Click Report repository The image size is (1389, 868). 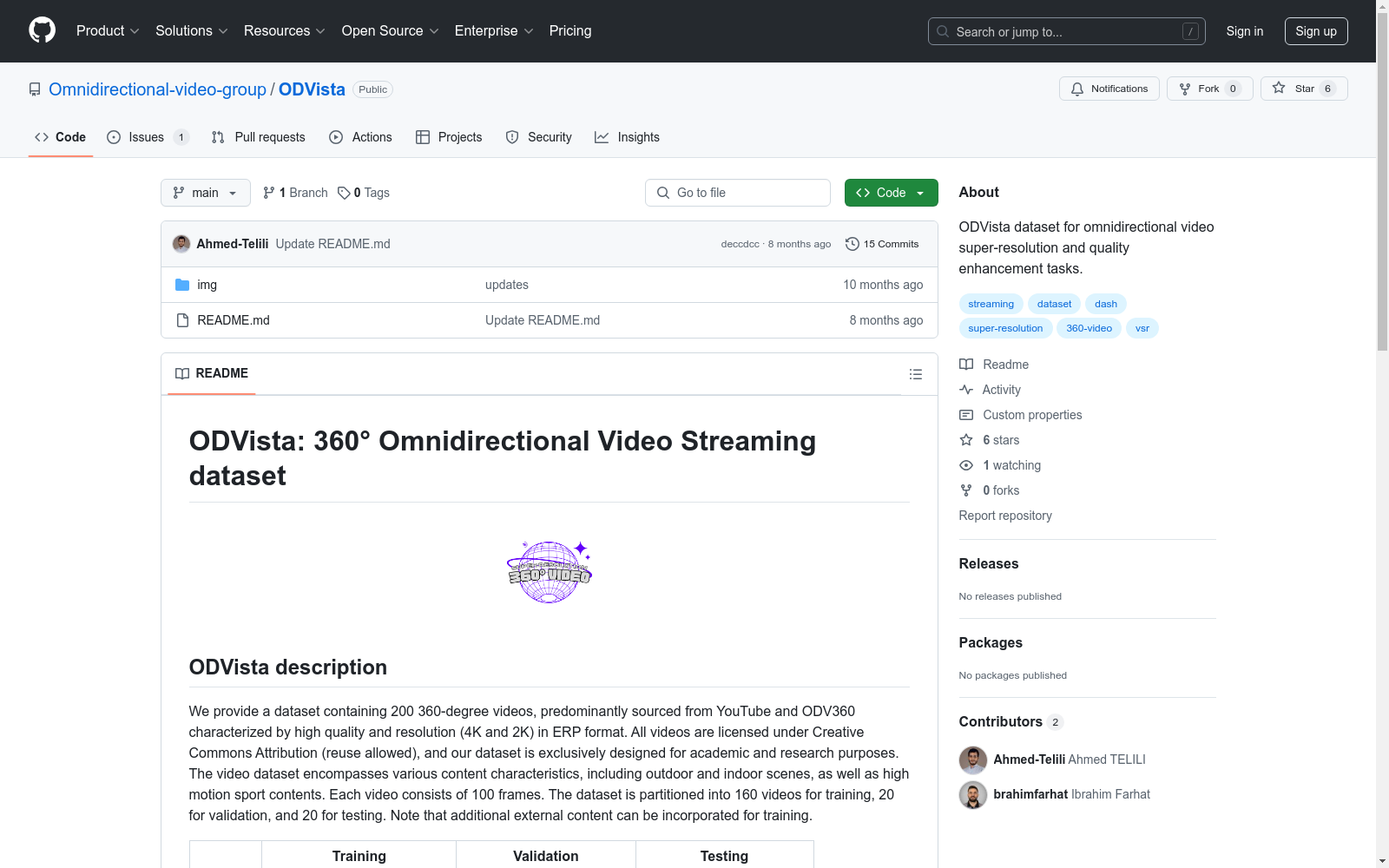pyautogui.click(x=1005, y=516)
